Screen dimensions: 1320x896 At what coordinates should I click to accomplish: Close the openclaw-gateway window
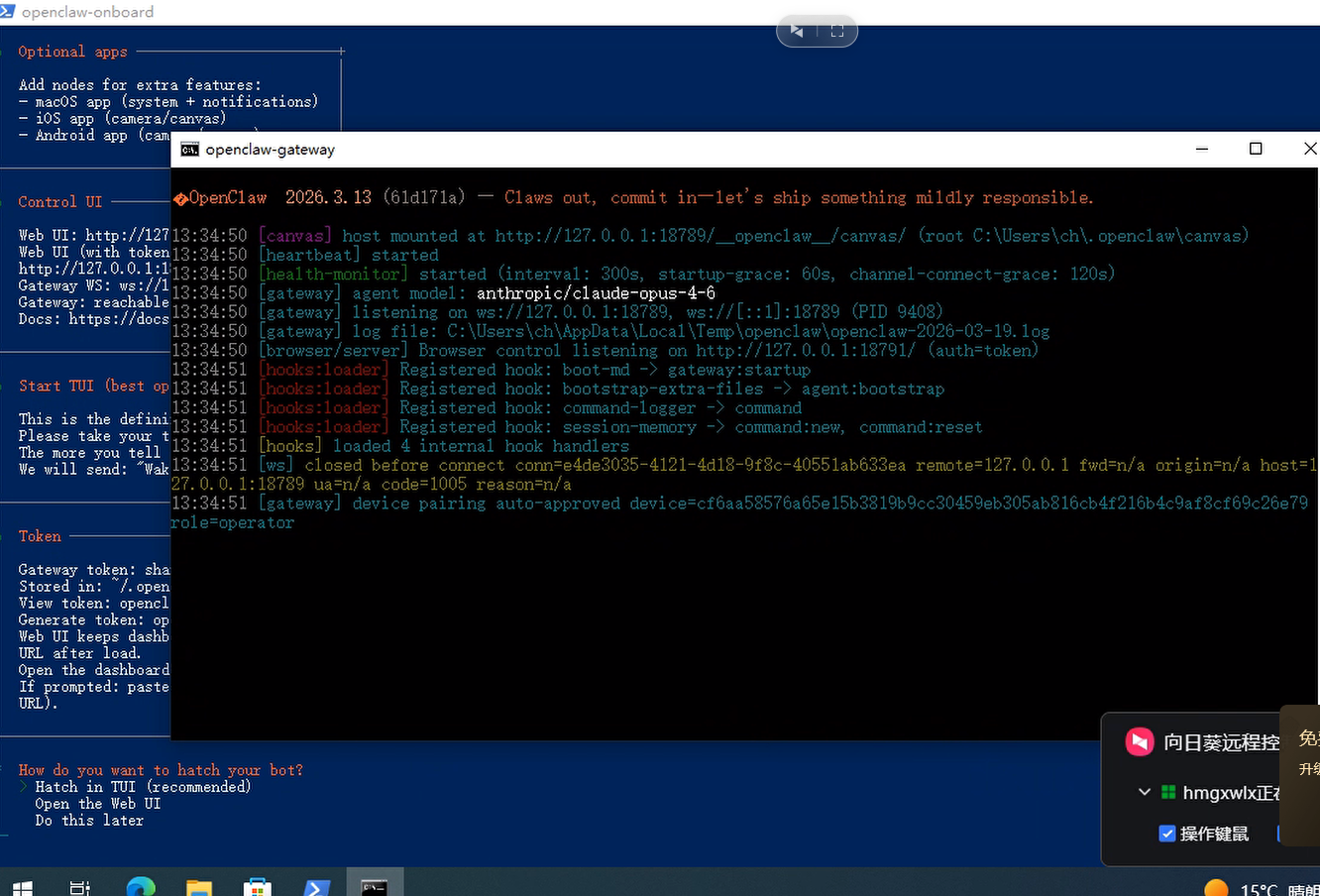1309,149
